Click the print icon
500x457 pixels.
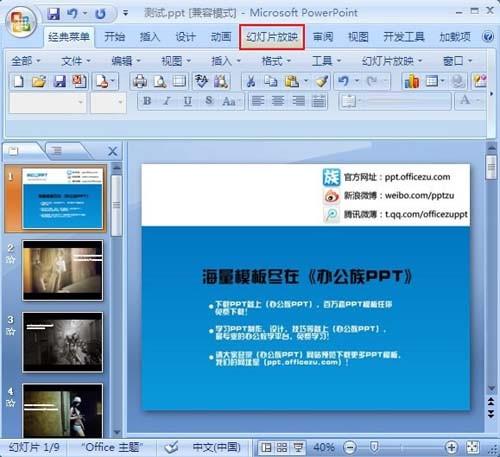[140, 81]
